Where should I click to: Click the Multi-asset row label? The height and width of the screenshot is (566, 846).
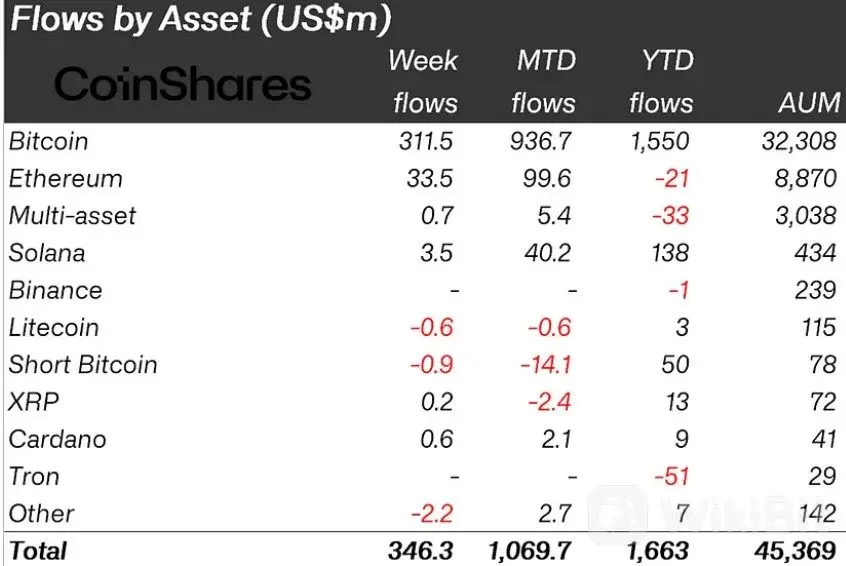72,216
